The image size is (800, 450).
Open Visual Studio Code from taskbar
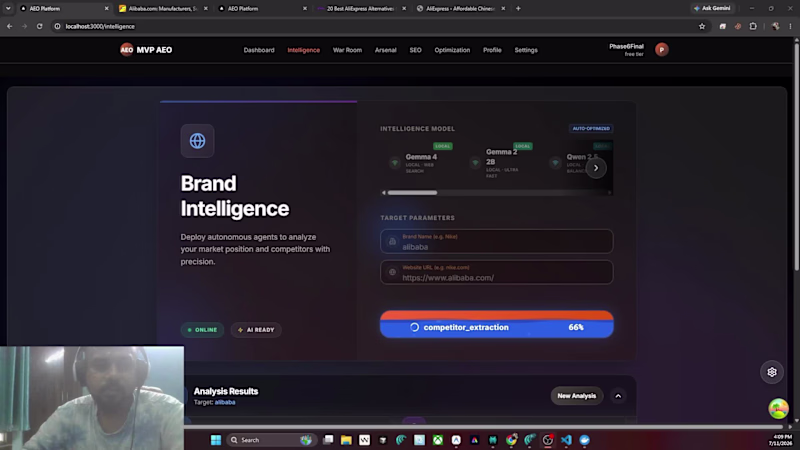click(566, 440)
